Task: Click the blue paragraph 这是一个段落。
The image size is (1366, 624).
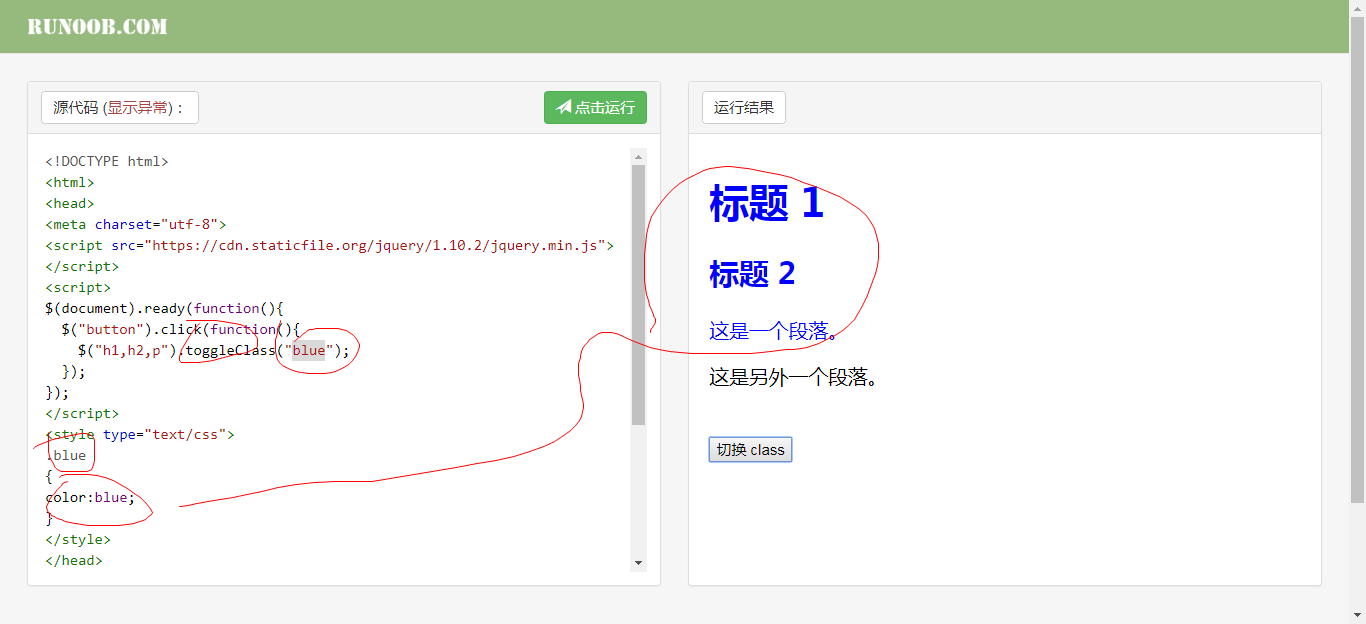Action: 774,331
